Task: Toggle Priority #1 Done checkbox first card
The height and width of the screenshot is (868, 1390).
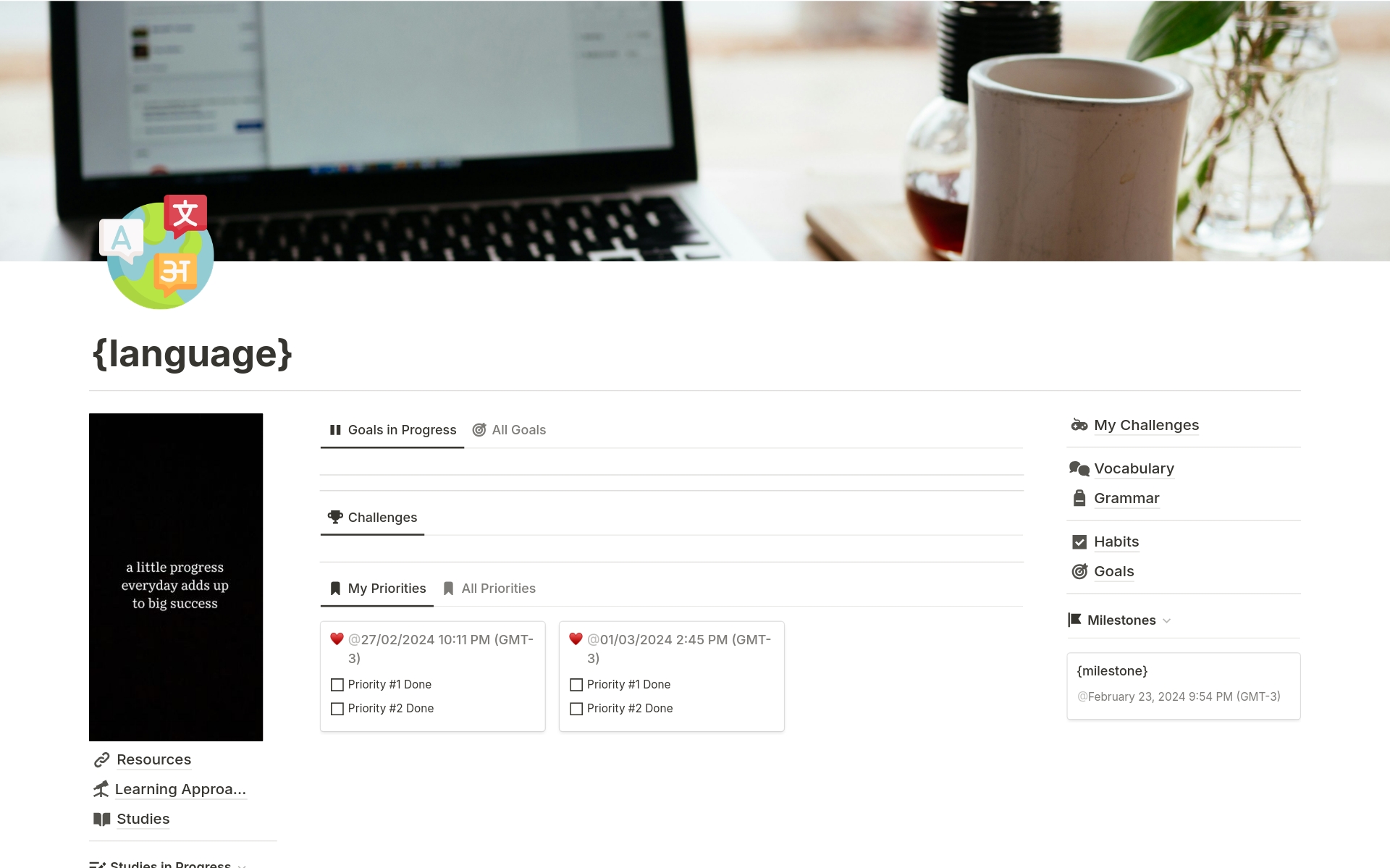Action: point(336,684)
